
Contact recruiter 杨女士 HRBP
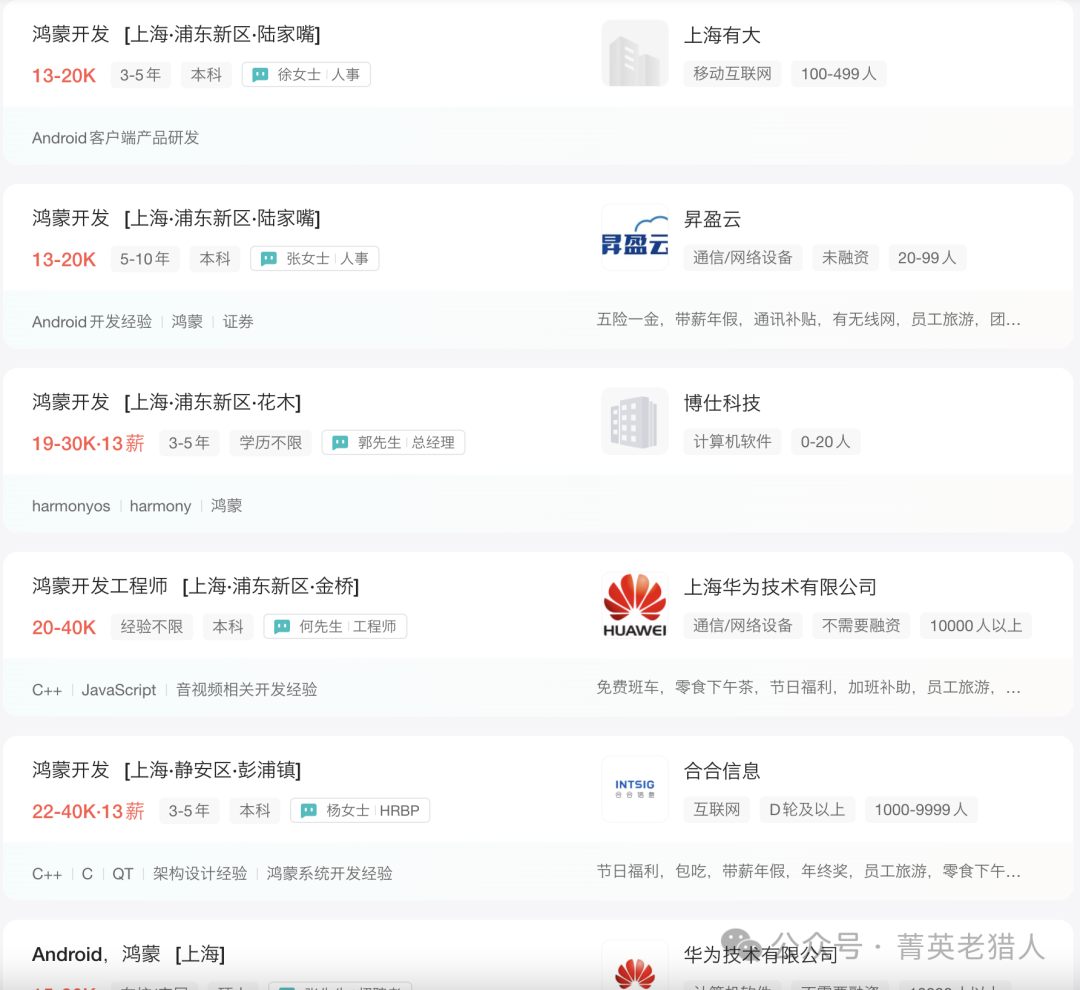click(x=360, y=810)
